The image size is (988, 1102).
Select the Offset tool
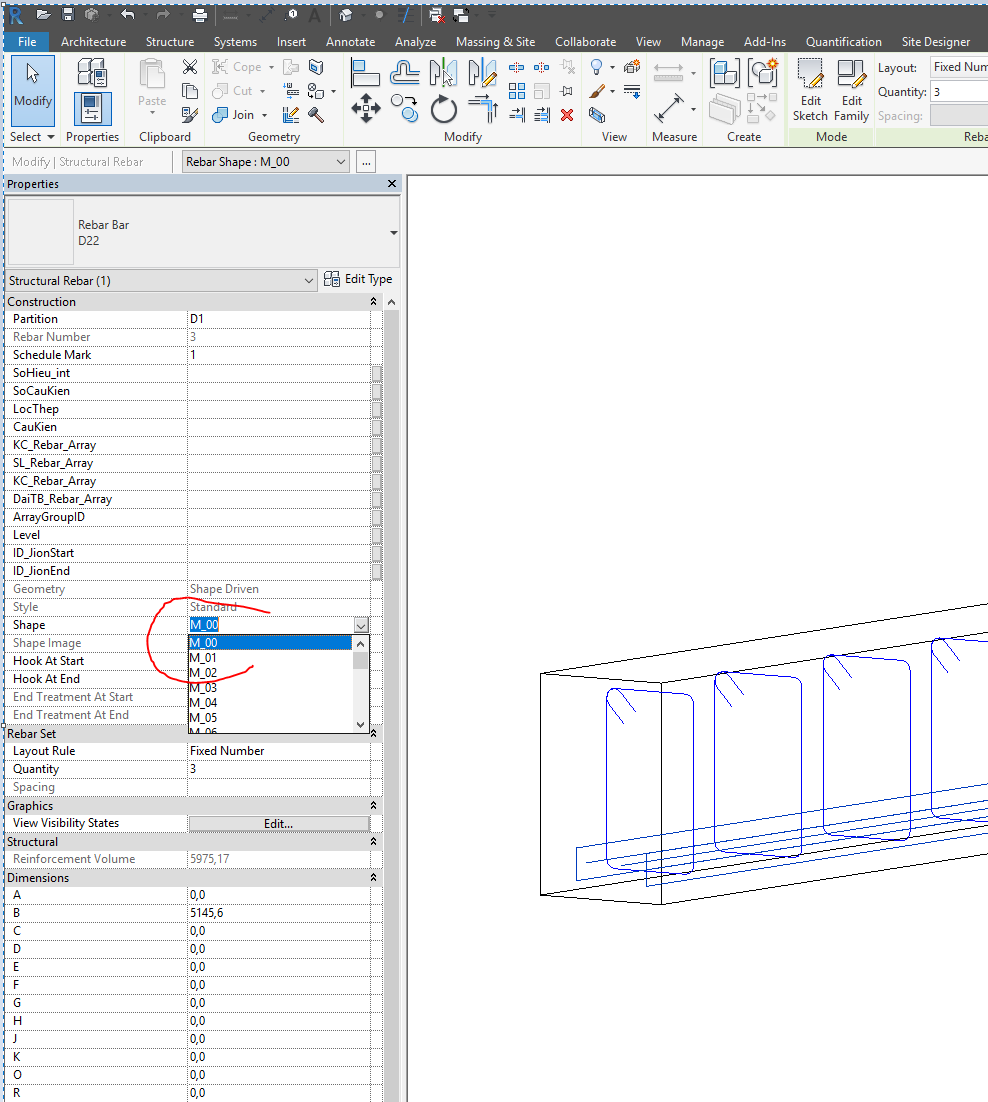[404, 73]
